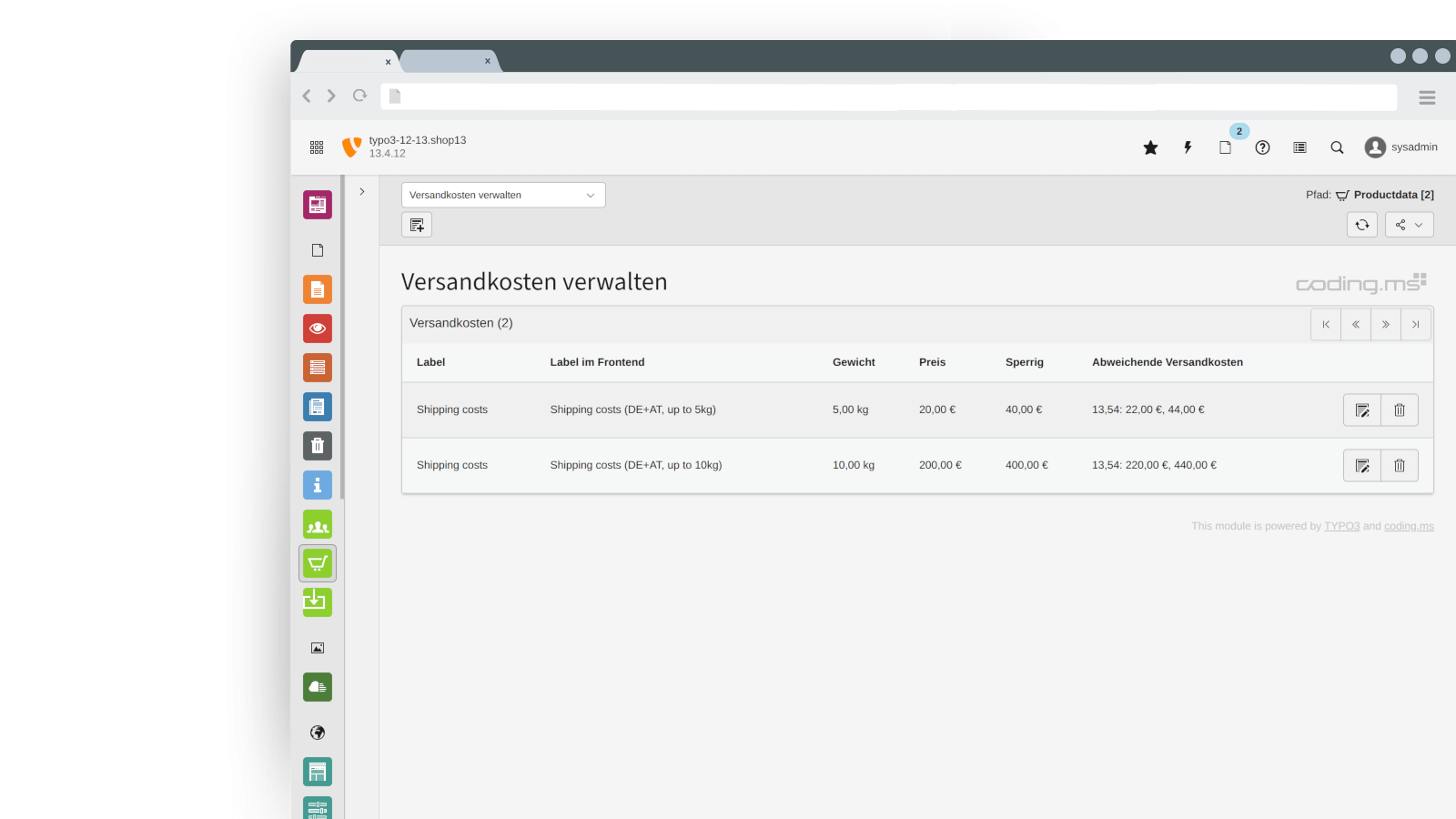This screenshot has height=819, width=1456.
Task: Expand the page tree panel chevron
Action: tap(362, 192)
